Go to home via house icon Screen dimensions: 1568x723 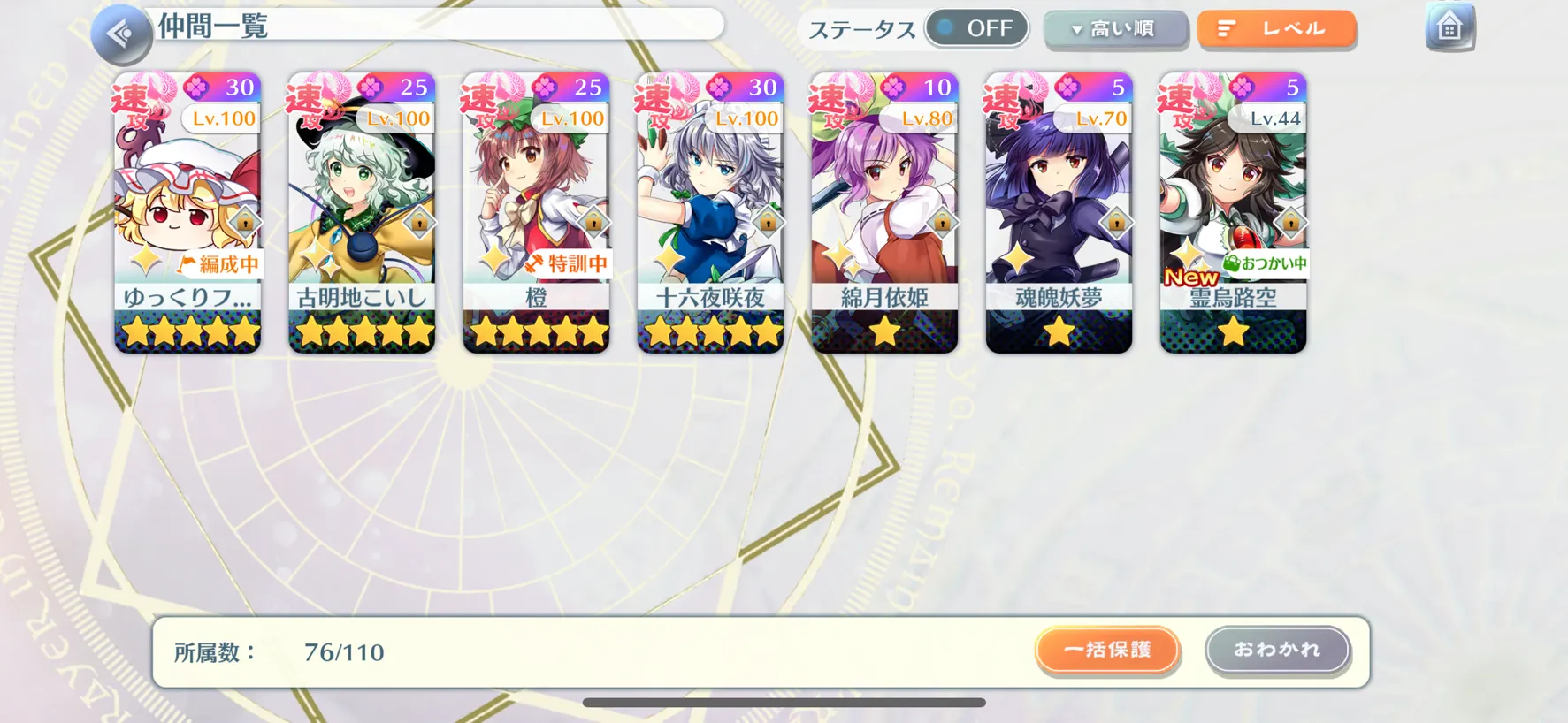tap(1449, 27)
